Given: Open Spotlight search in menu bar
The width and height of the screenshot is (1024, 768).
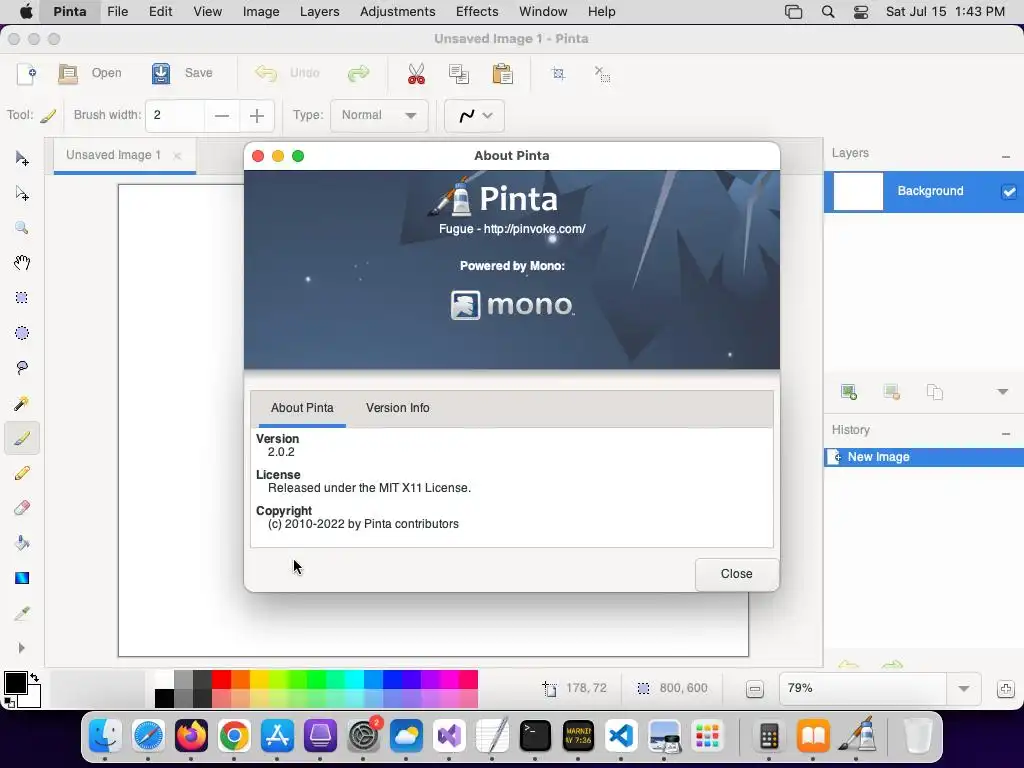Looking at the screenshot, I should point(827,12).
